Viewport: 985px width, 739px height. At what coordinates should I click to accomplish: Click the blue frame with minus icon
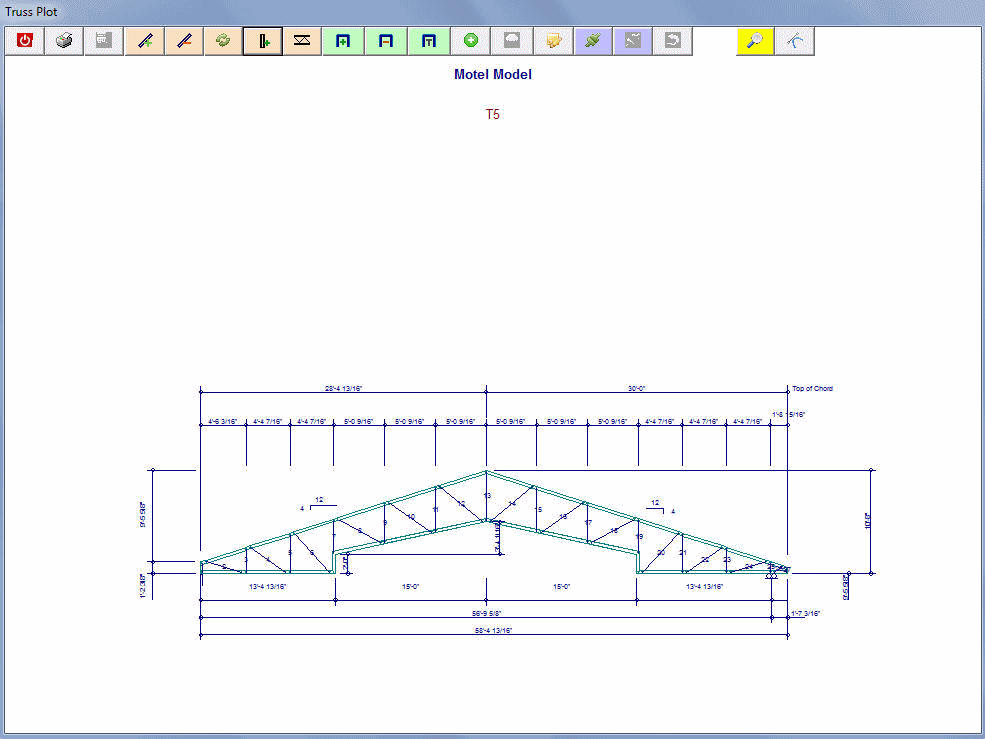(385, 41)
